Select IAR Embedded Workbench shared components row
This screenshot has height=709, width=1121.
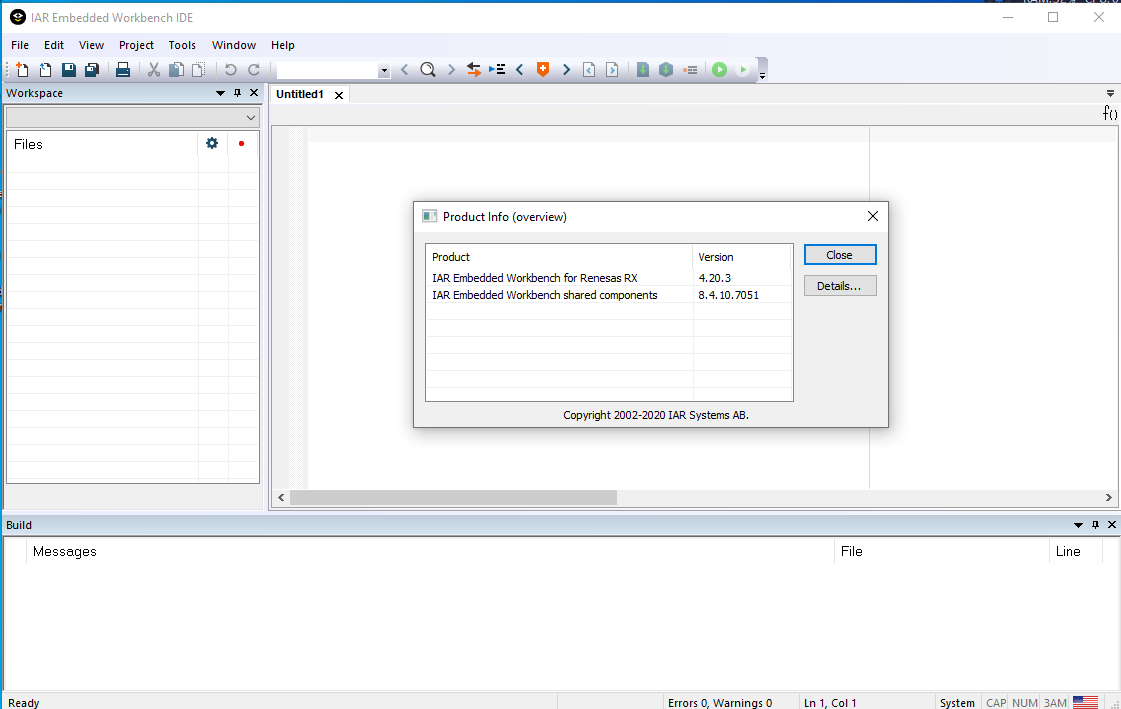609,295
